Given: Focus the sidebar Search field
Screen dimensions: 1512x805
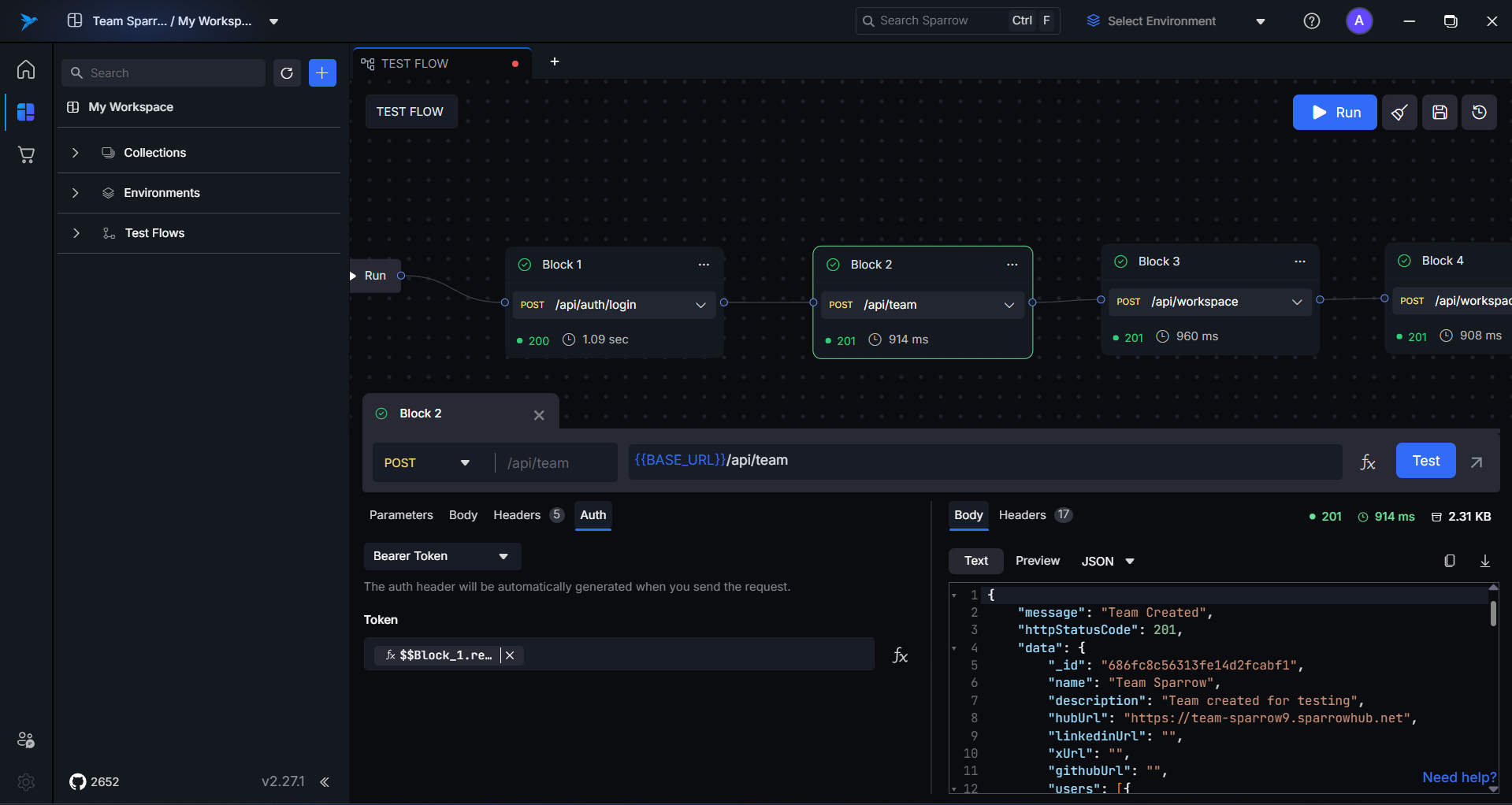Looking at the screenshot, I should pyautogui.click(x=163, y=73).
